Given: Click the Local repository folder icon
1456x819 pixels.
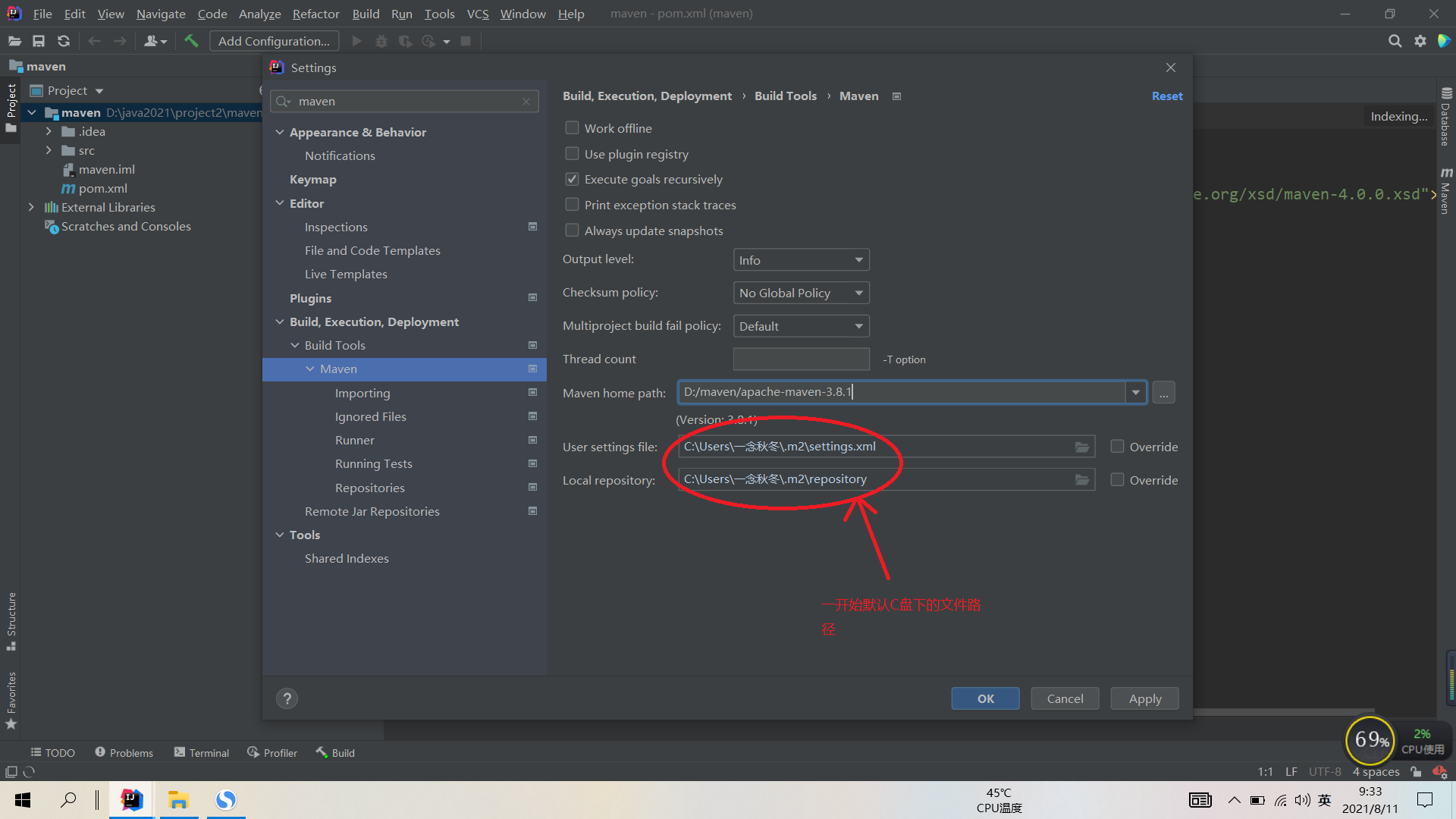Looking at the screenshot, I should pos(1082,479).
